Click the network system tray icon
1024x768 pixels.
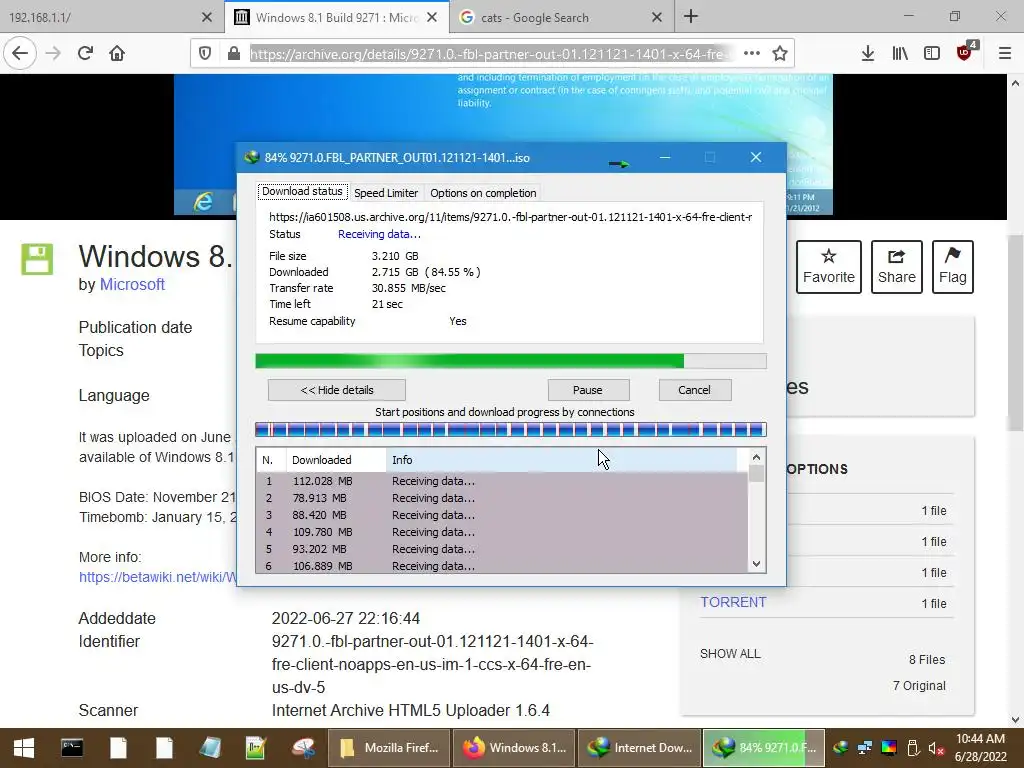pyautogui.click(x=865, y=748)
